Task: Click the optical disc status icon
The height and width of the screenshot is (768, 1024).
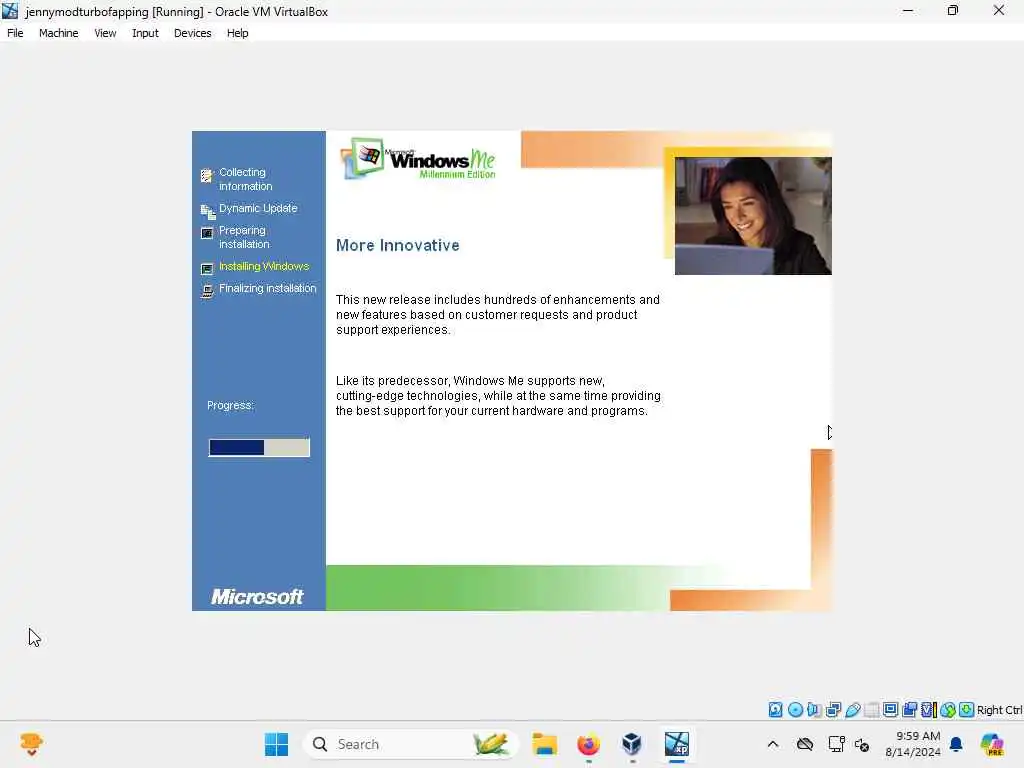Action: pyautogui.click(x=795, y=710)
